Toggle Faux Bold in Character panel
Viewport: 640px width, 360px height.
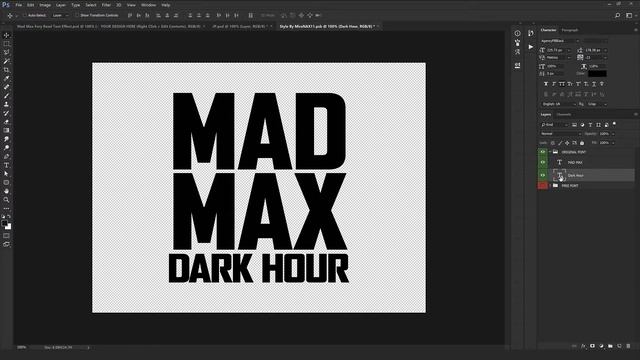click(546, 84)
